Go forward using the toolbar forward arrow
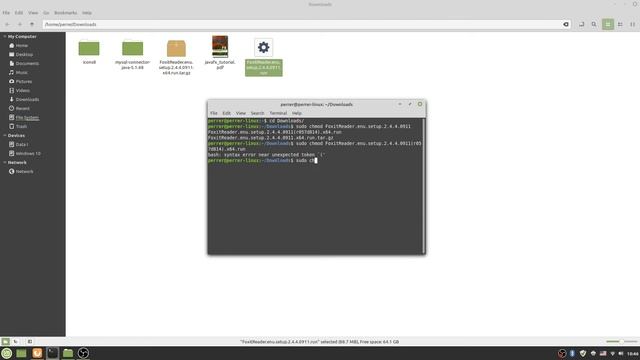Screen dimensions: 640x360 pyautogui.click(x=20, y=24)
